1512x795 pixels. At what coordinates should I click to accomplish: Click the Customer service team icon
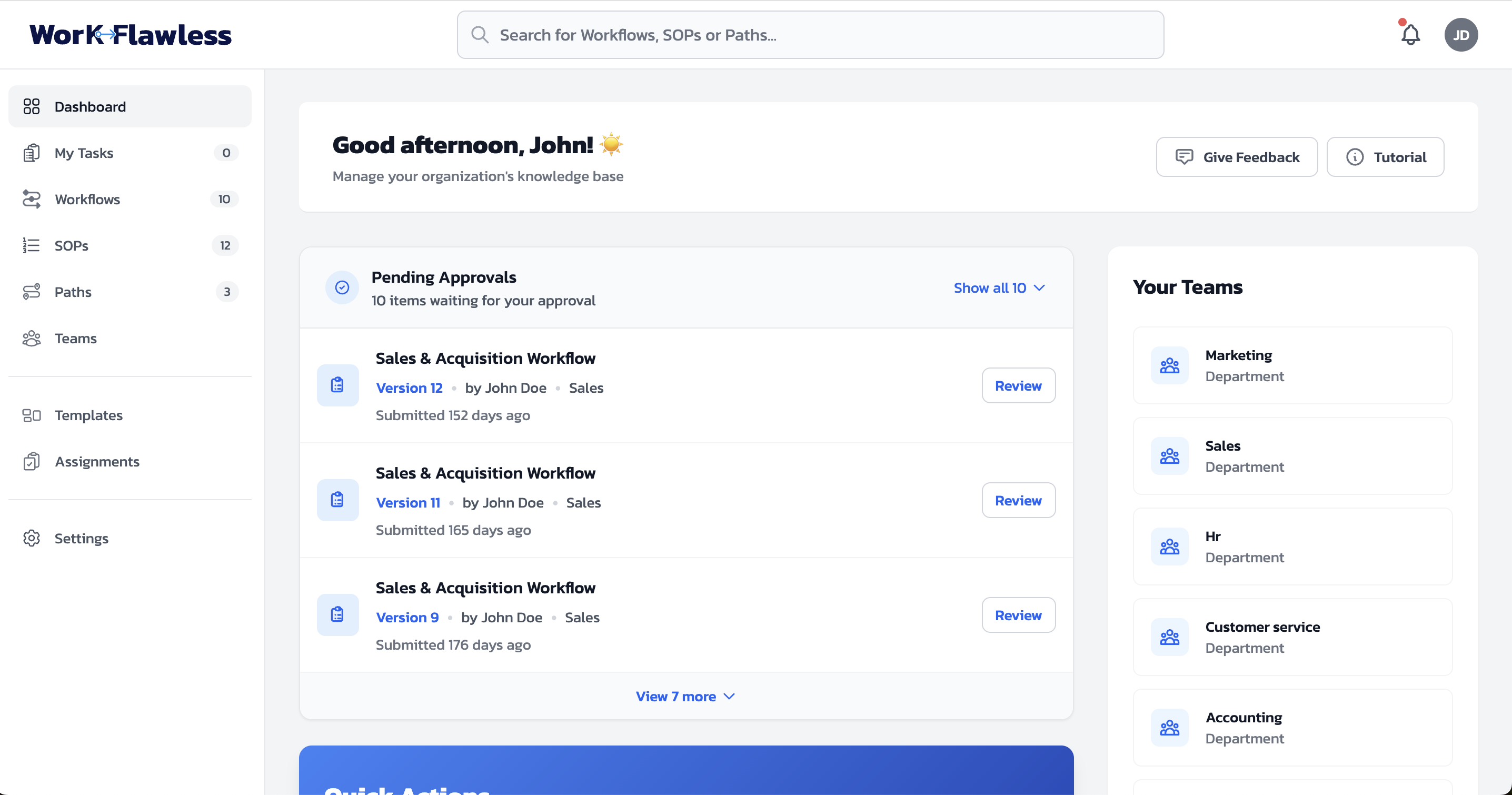[x=1169, y=637]
